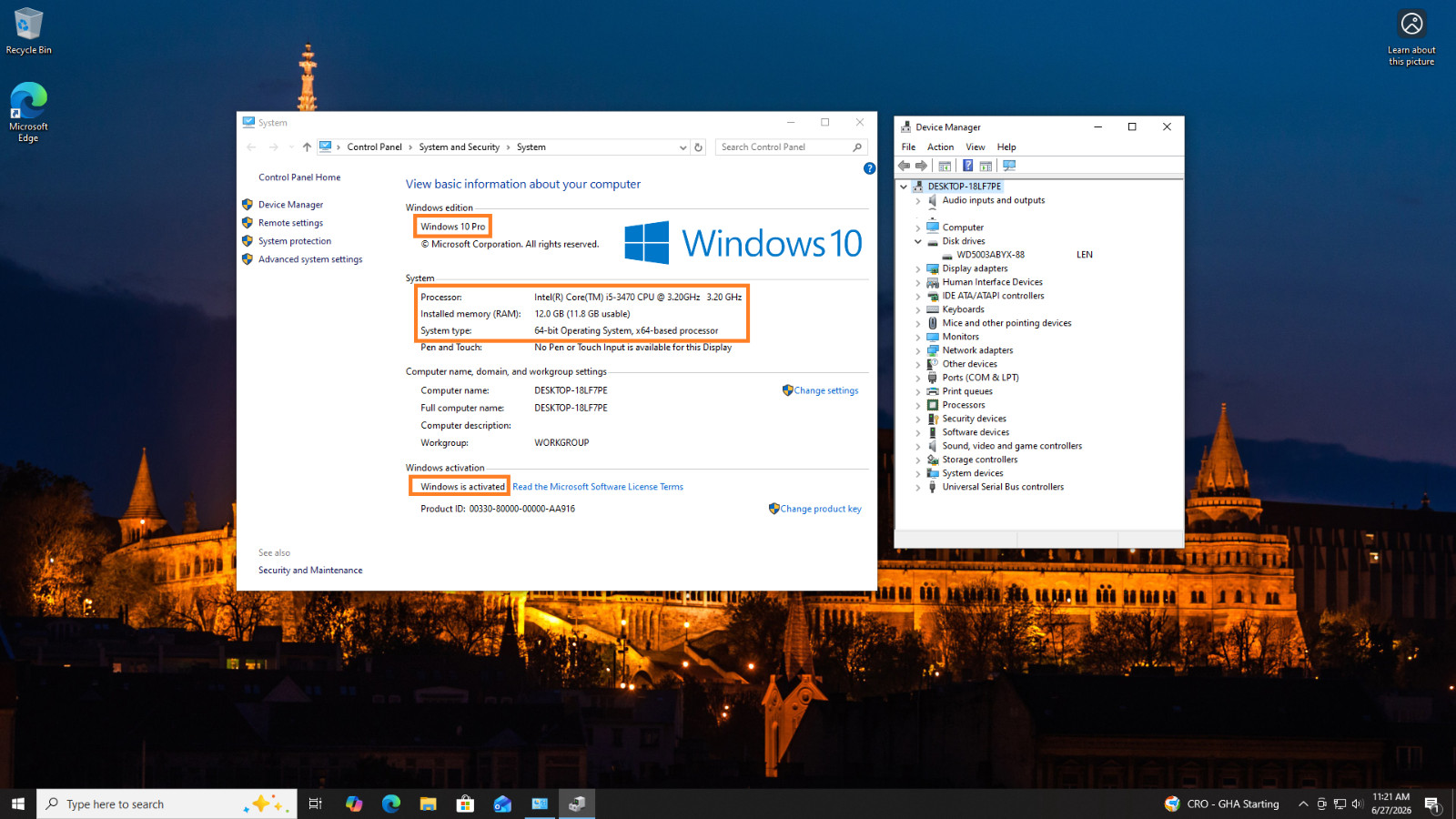This screenshot has width=1456, height=819.
Task: Open Security and Maintenance link
Action: click(310, 571)
